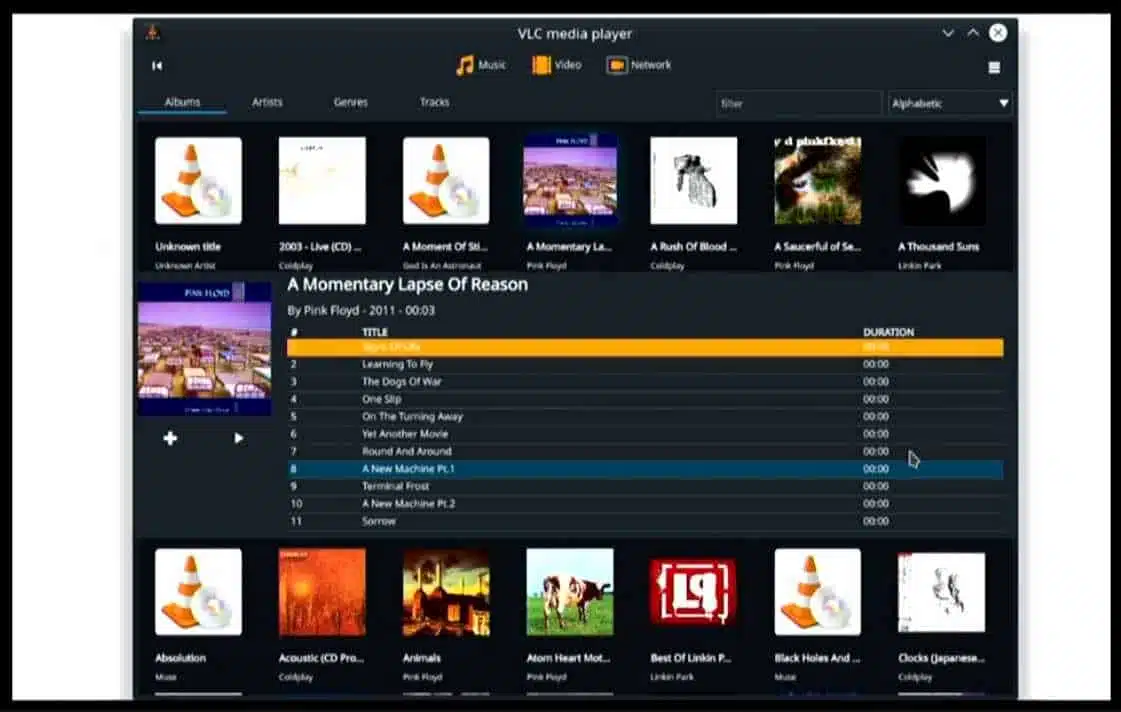
Task: Select track "A New Machine Pt.1"
Action: pyautogui.click(x=645, y=469)
